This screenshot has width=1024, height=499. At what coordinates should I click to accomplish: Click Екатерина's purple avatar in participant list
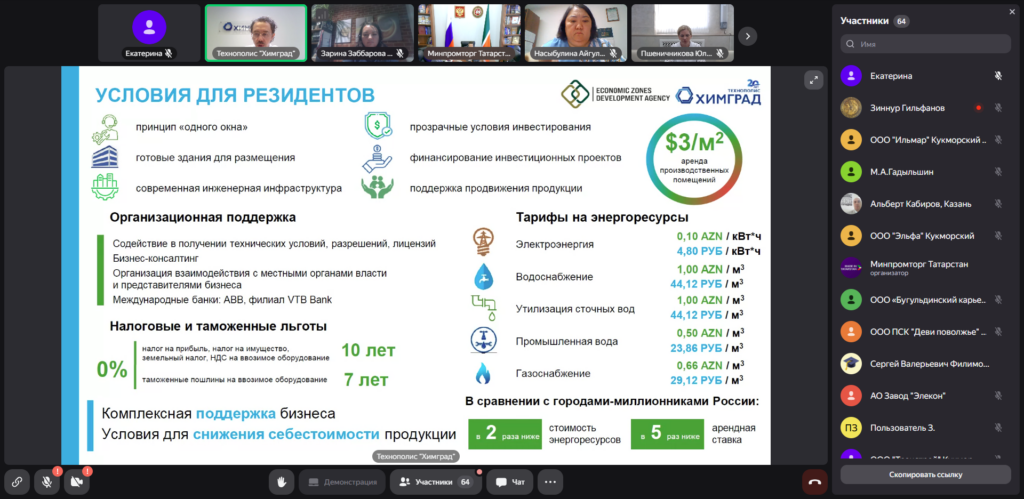[x=851, y=76]
